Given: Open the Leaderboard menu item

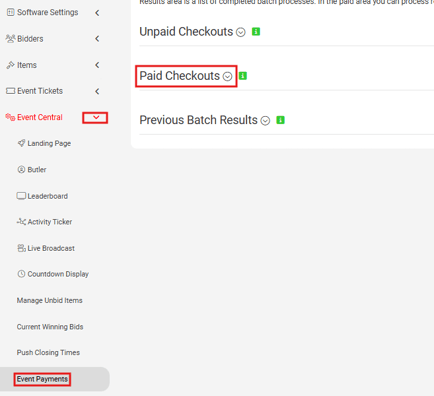Looking at the screenshot, I should coord(42,196).
